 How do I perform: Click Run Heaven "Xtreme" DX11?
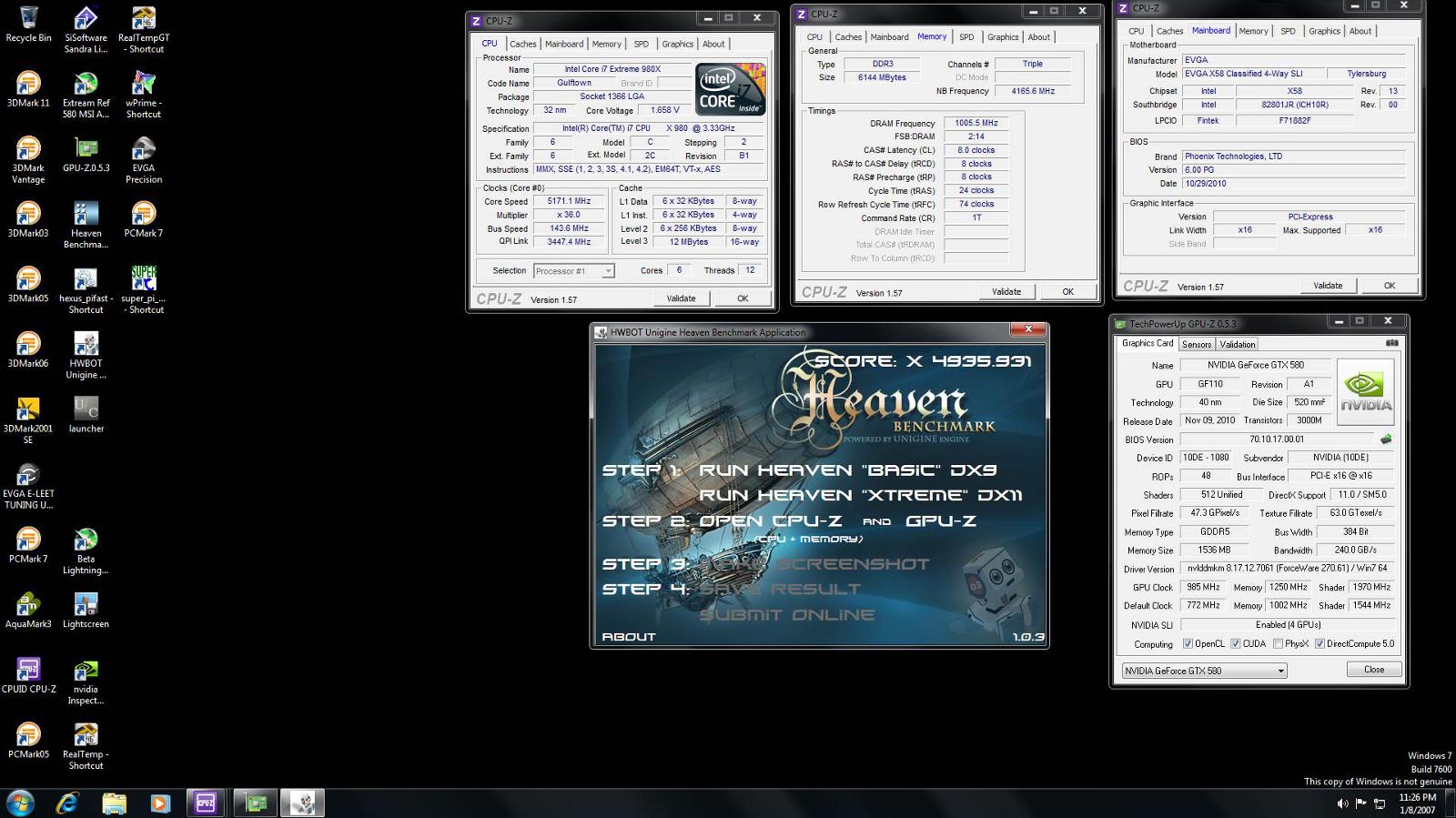(861, 496)
